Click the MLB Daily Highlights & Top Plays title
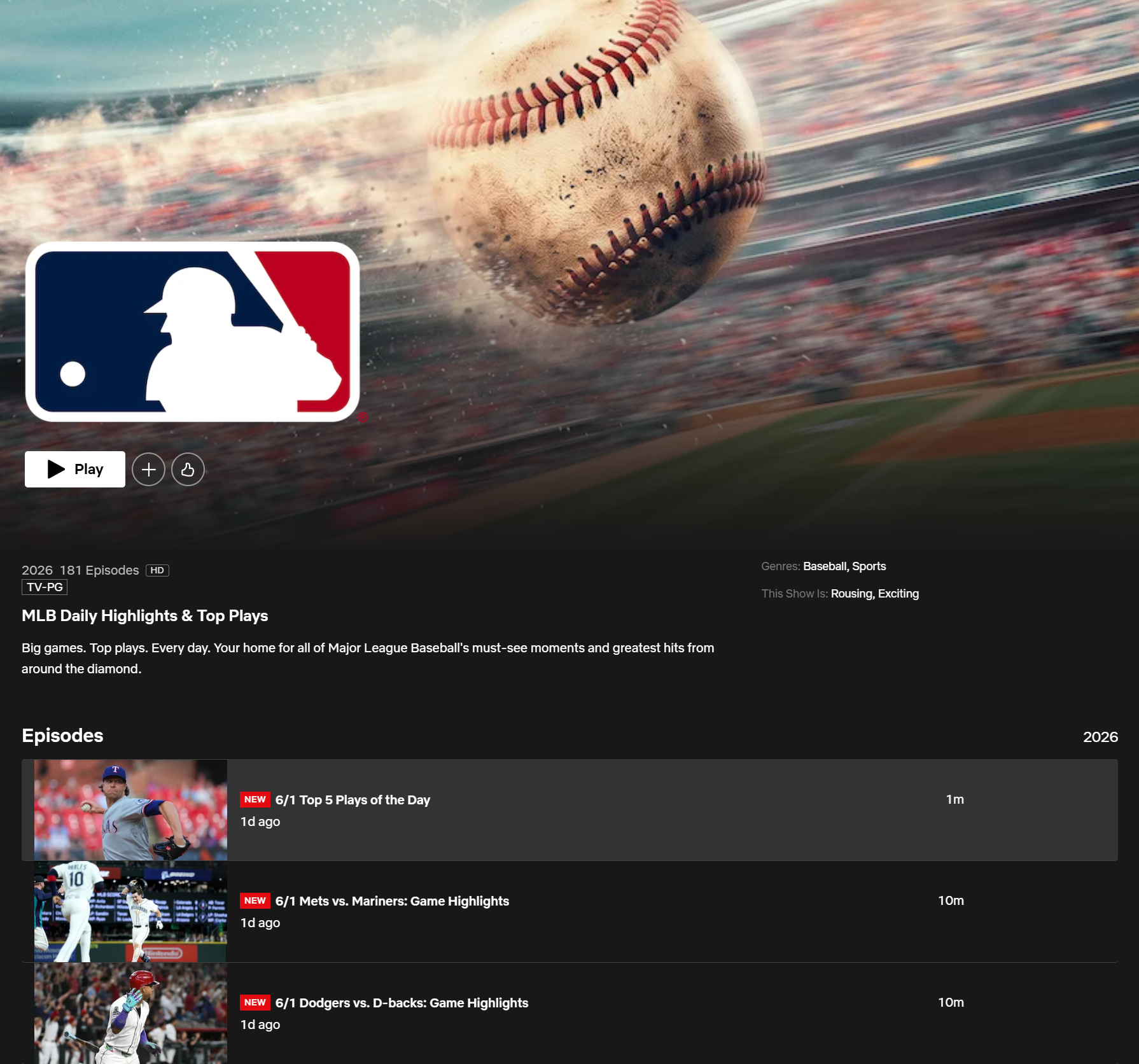 pyautogui.click(x=144, y=616)
